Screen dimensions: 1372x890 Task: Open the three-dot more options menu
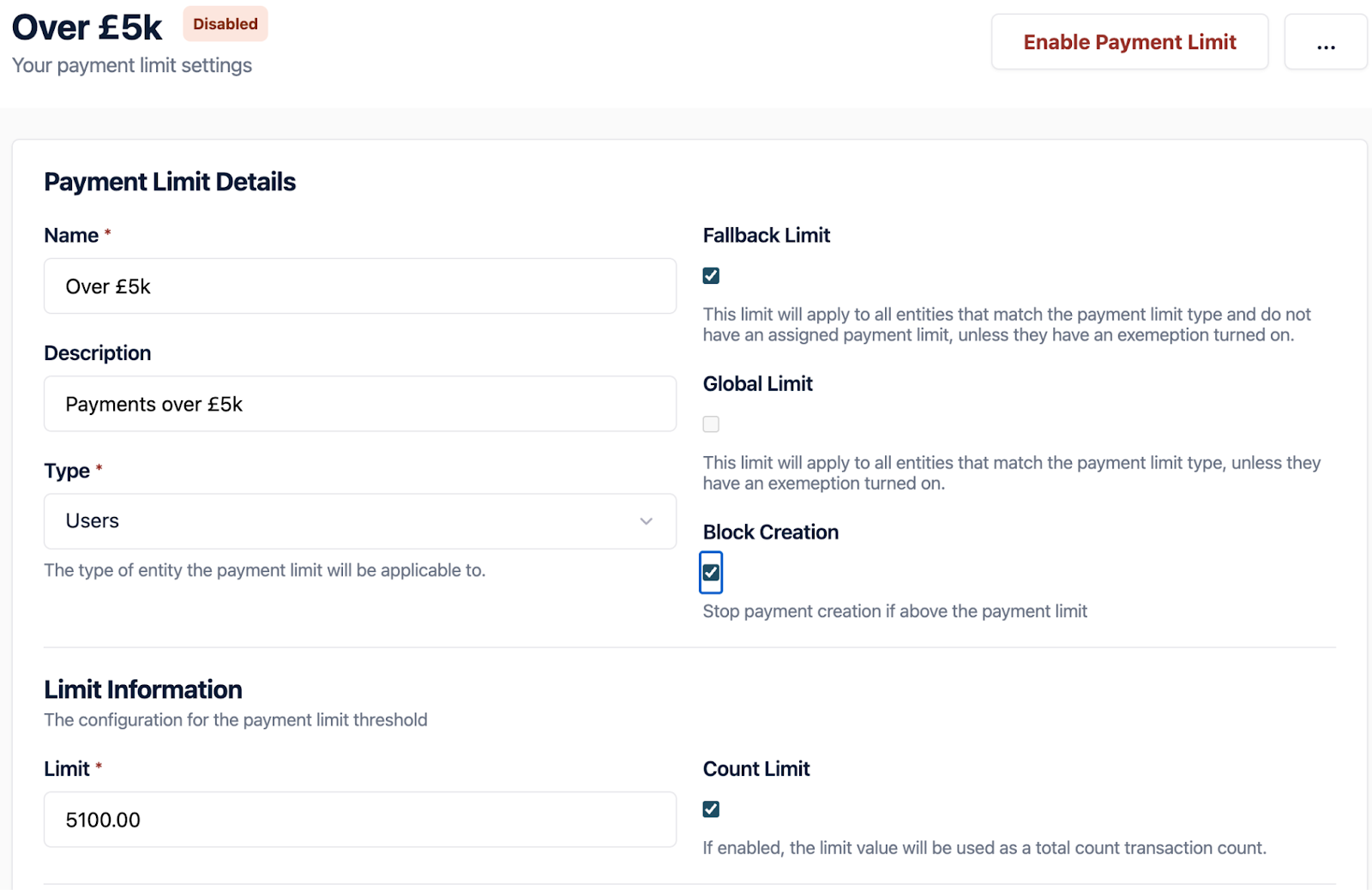coord(1325,42)
